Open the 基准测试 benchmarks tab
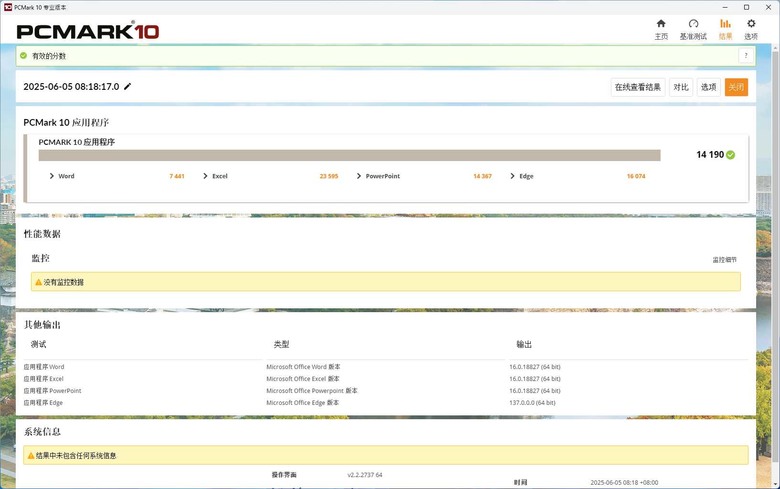Screen dimensions: 780x489 click(x=693, y=29)
